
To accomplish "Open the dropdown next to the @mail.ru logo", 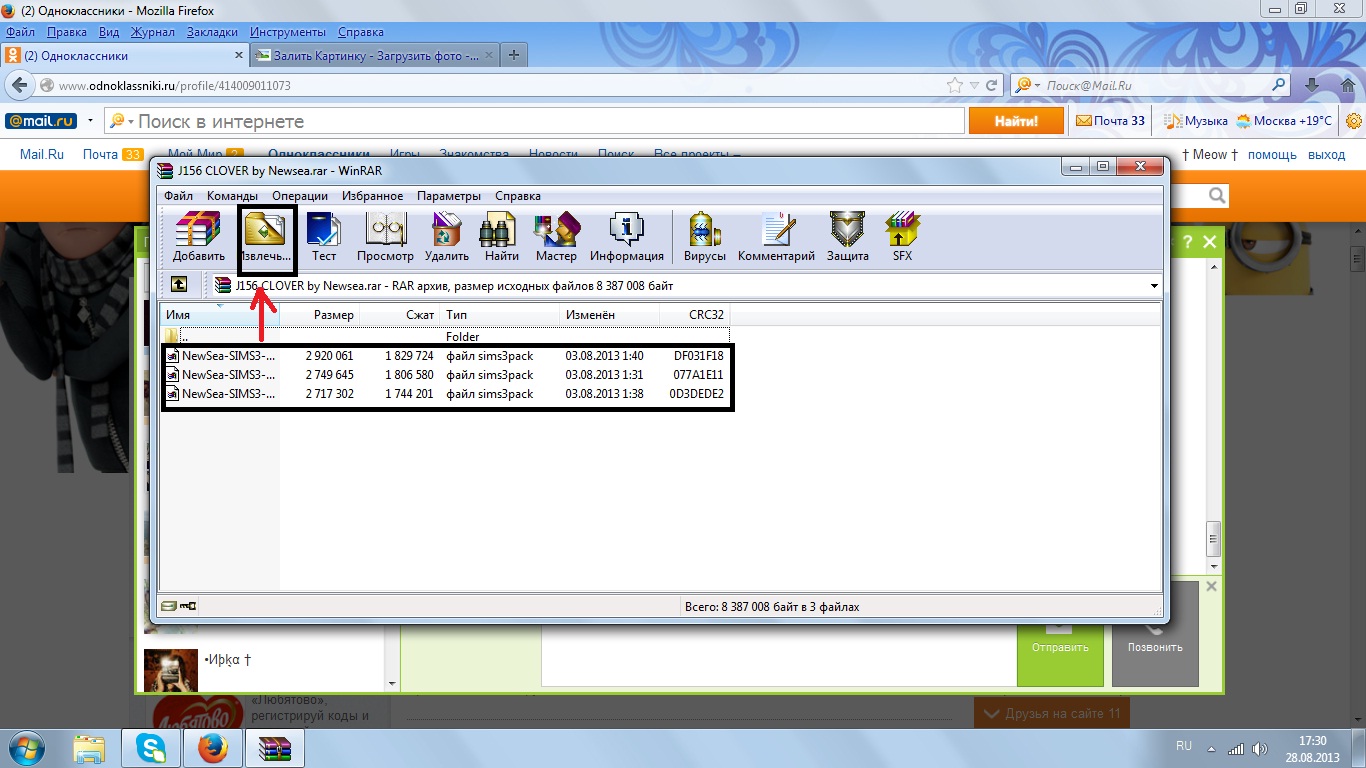I will (90, 121).
